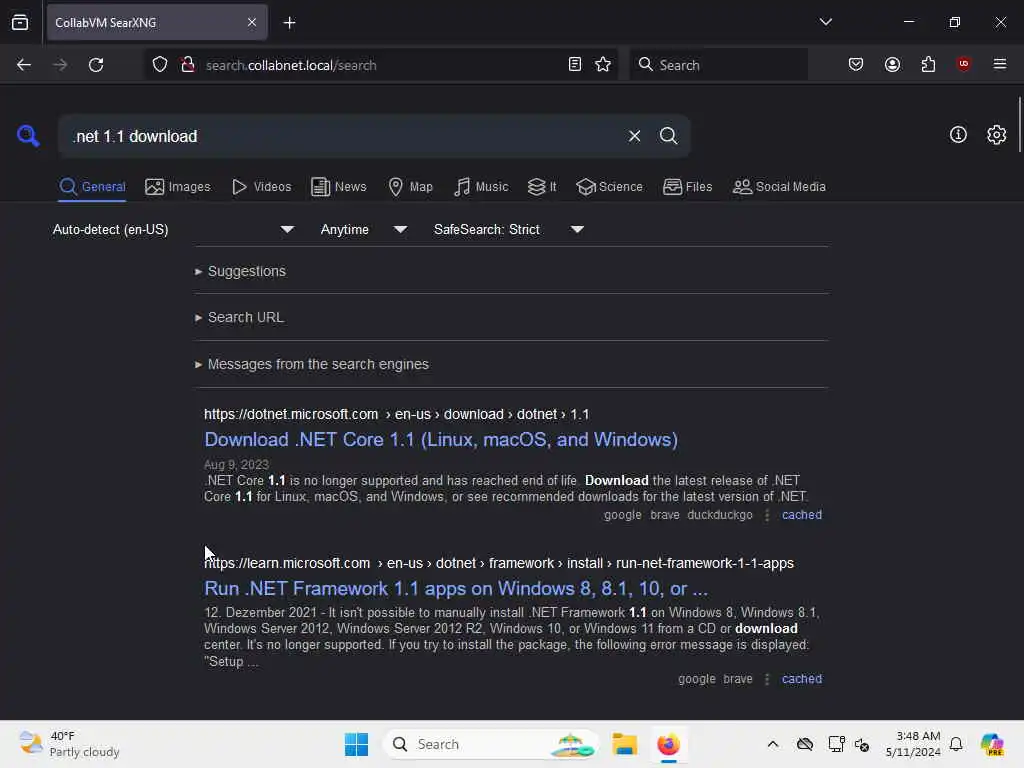Open a new tab with plus button
The height and width of the screenshot is (768, 1024).
point(289,23)
